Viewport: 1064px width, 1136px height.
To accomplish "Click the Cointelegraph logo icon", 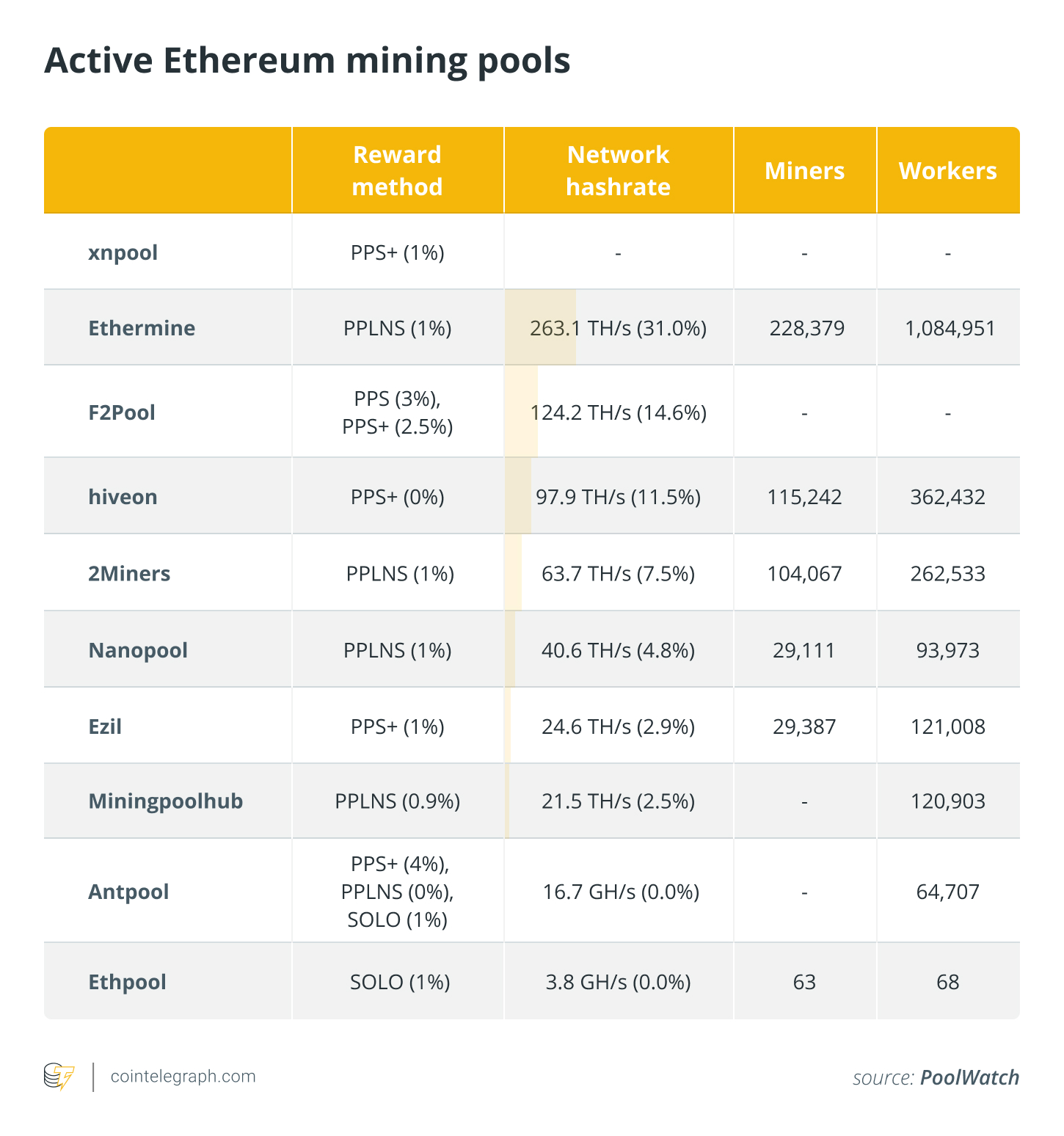I will click(x=59, y=1077).
